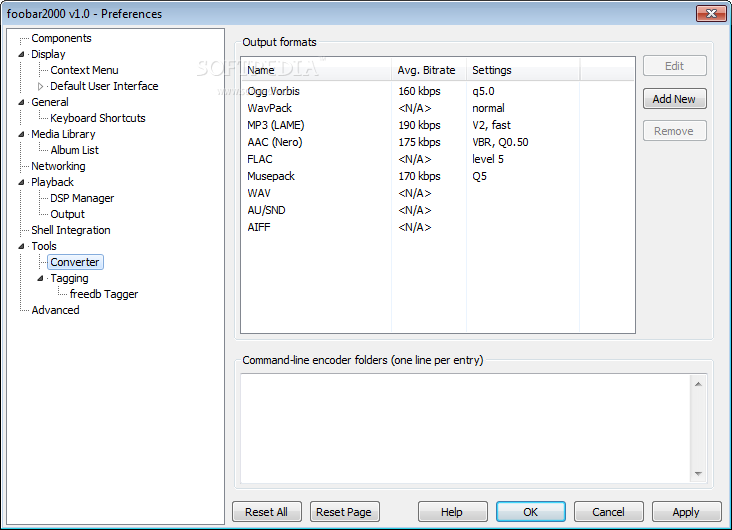Add a new output format
The height and width of the screenshot is (530, 732).
[x=675, y=99]
